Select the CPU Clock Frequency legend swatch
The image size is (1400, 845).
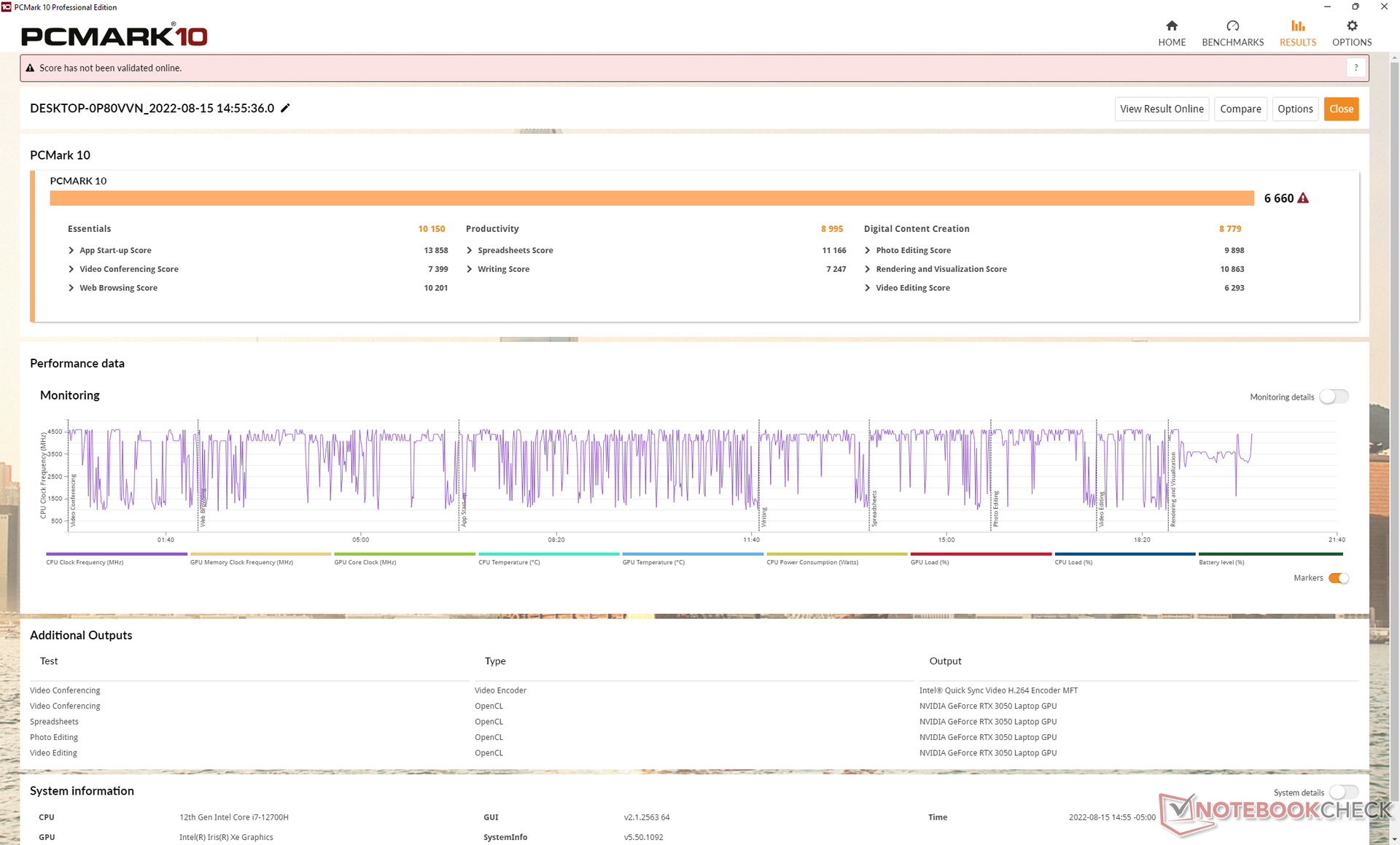pyautogui.click(x=116, y=554)
